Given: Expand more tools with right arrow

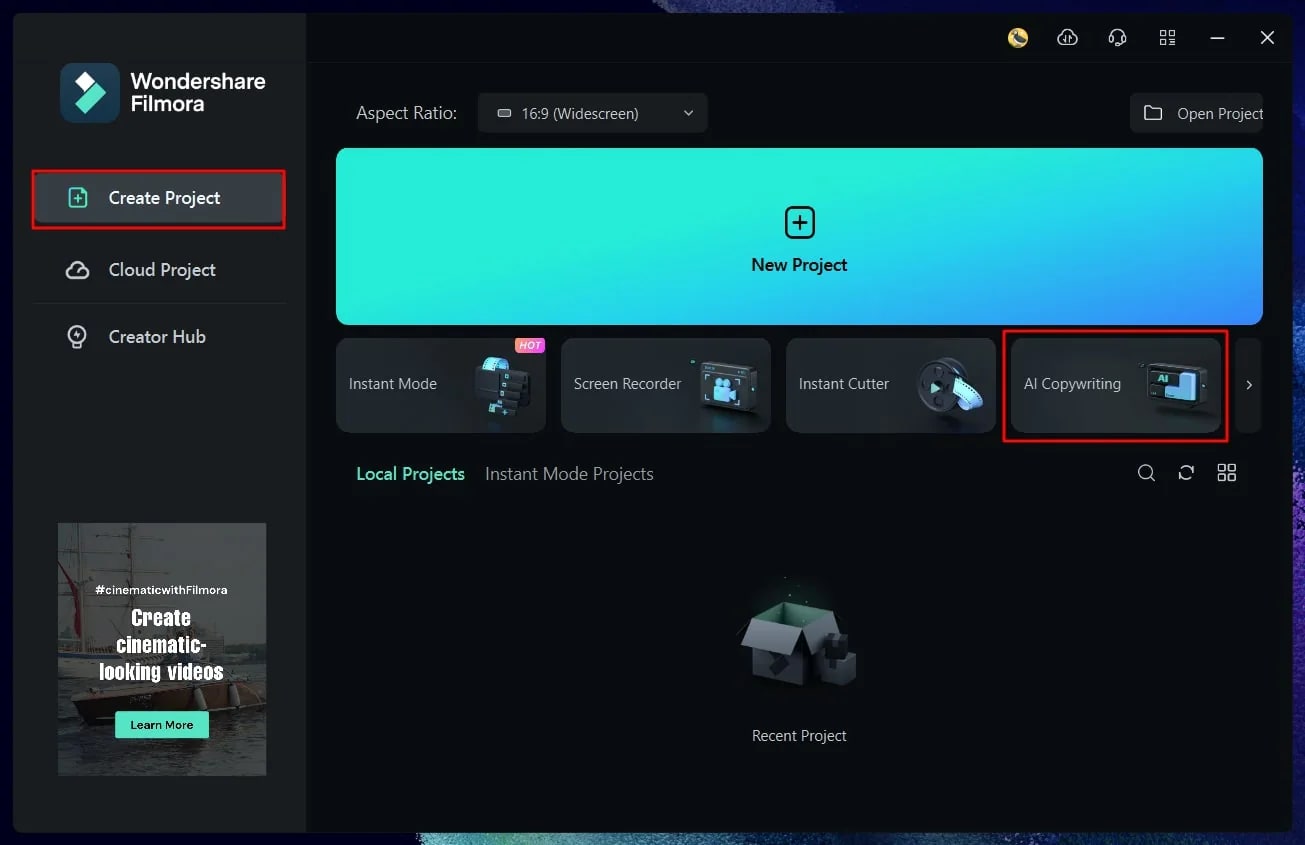Looking at the screenshot, I should [x=1249, y=384].
